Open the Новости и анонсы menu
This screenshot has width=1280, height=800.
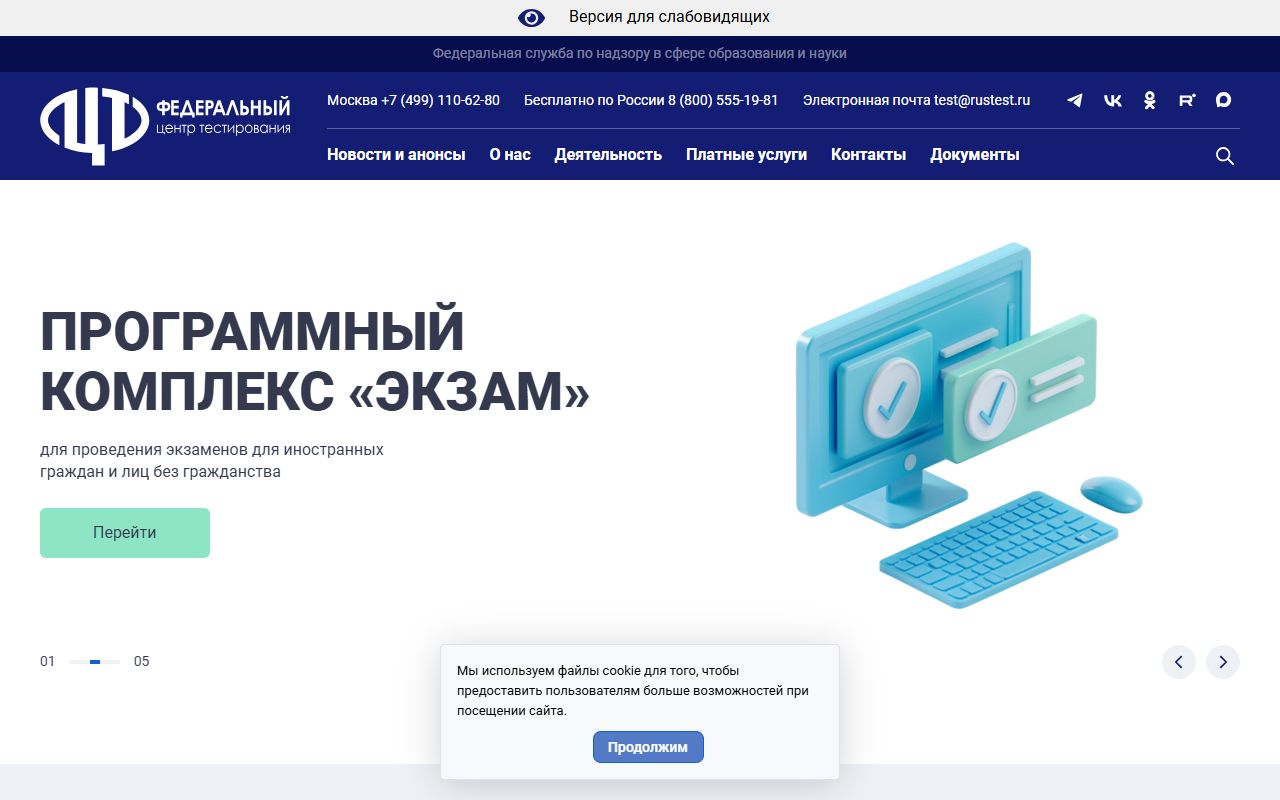[396, 155]
